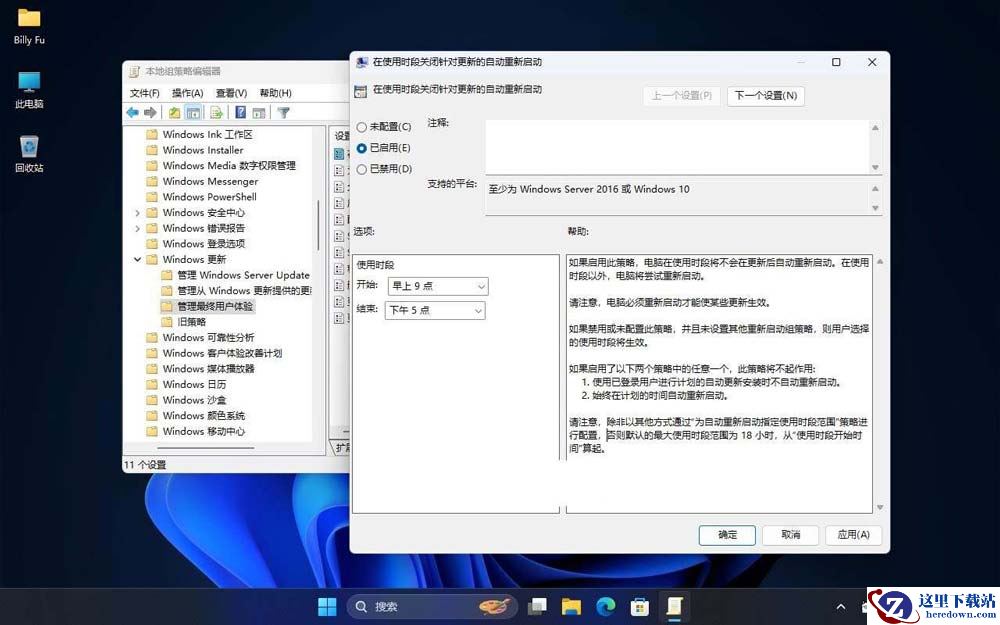Click the policy tree vertical scrollbar
Image resolution: width=1000 pixels, height=625 pixels.
318,225
